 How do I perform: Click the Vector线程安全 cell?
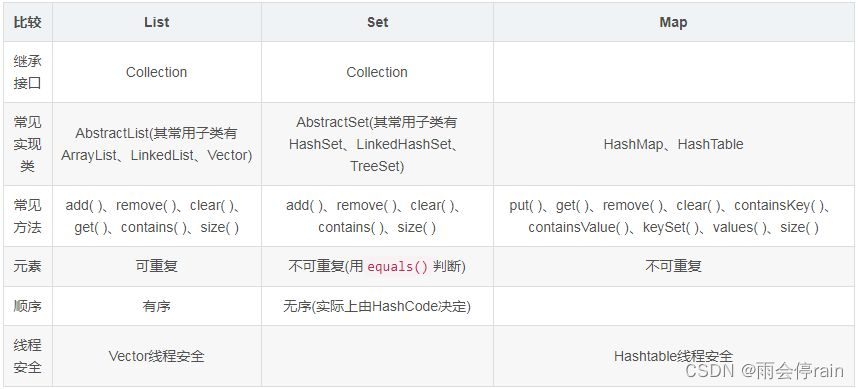[156, 356]
